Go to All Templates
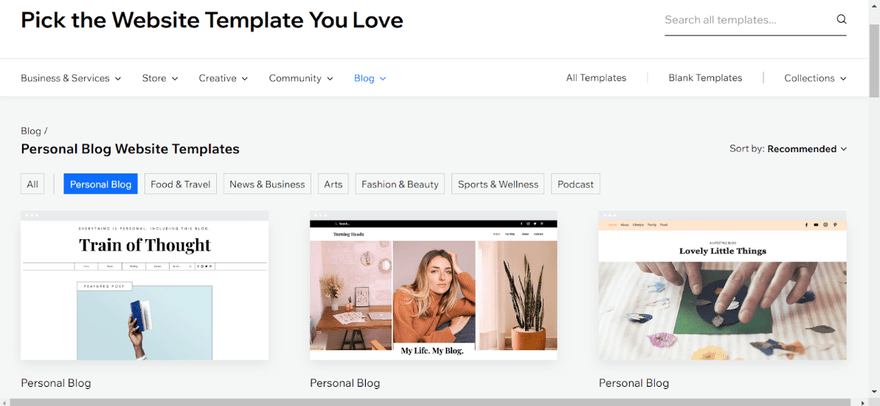Viewport: 880px width, 406px height. coord(596,78)
